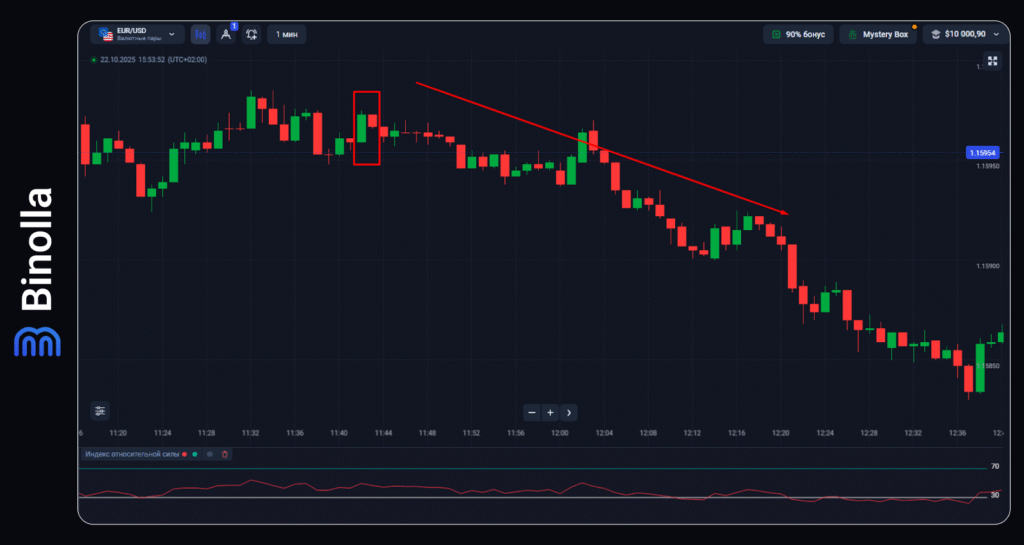
Task: Click the price alert bell icon
Action: pos(251,34)
